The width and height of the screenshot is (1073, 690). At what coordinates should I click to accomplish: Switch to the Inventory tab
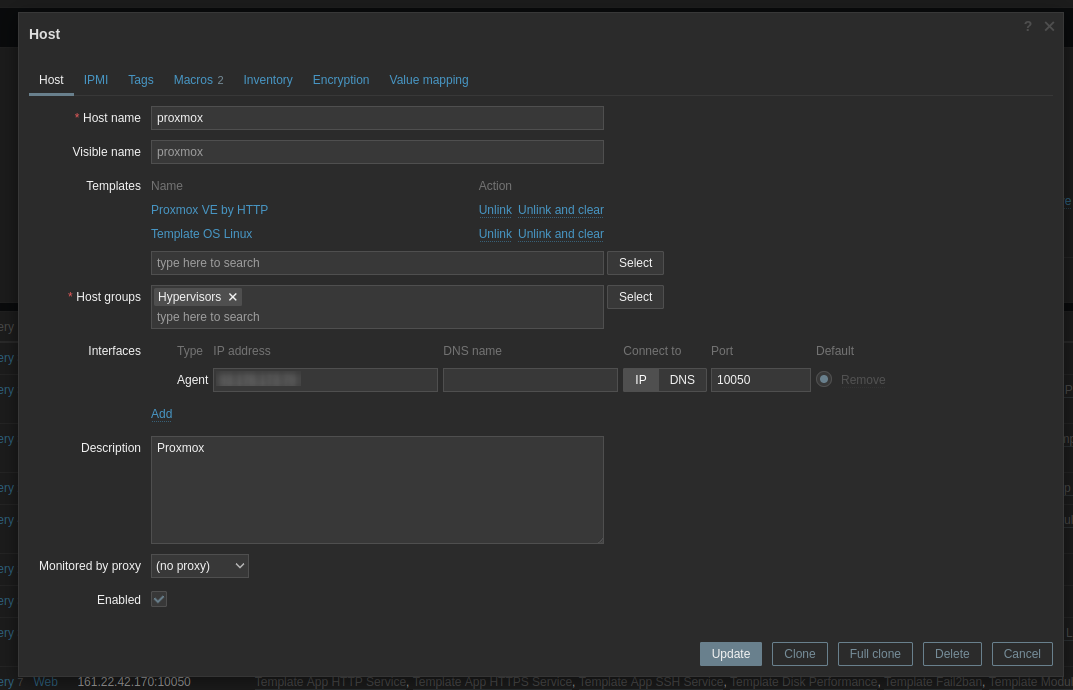[268, 80]
